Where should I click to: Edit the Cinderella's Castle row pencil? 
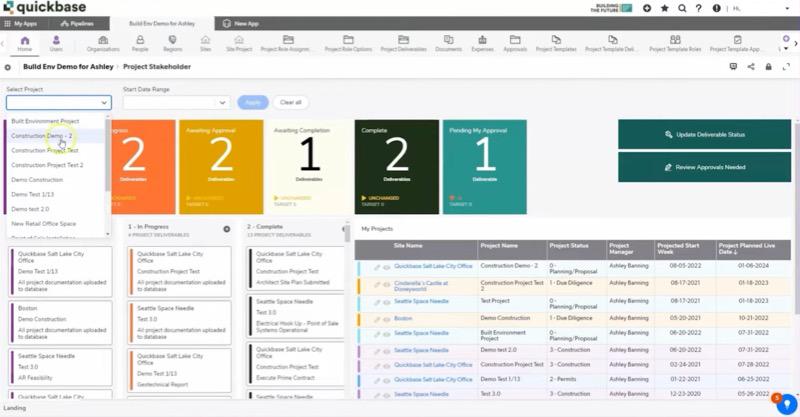(x=377, y=285)
